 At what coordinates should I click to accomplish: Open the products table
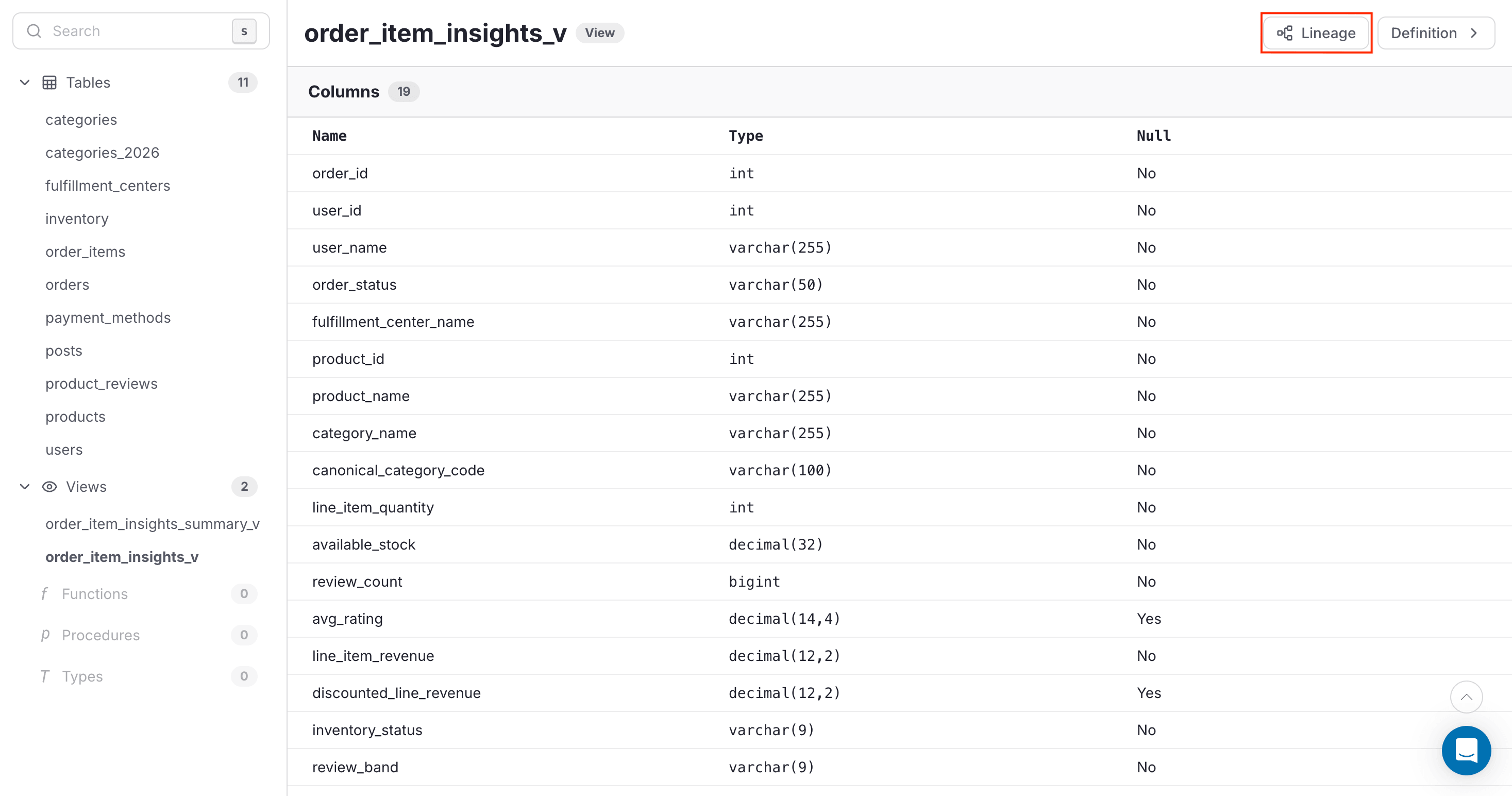pos(75,416)
